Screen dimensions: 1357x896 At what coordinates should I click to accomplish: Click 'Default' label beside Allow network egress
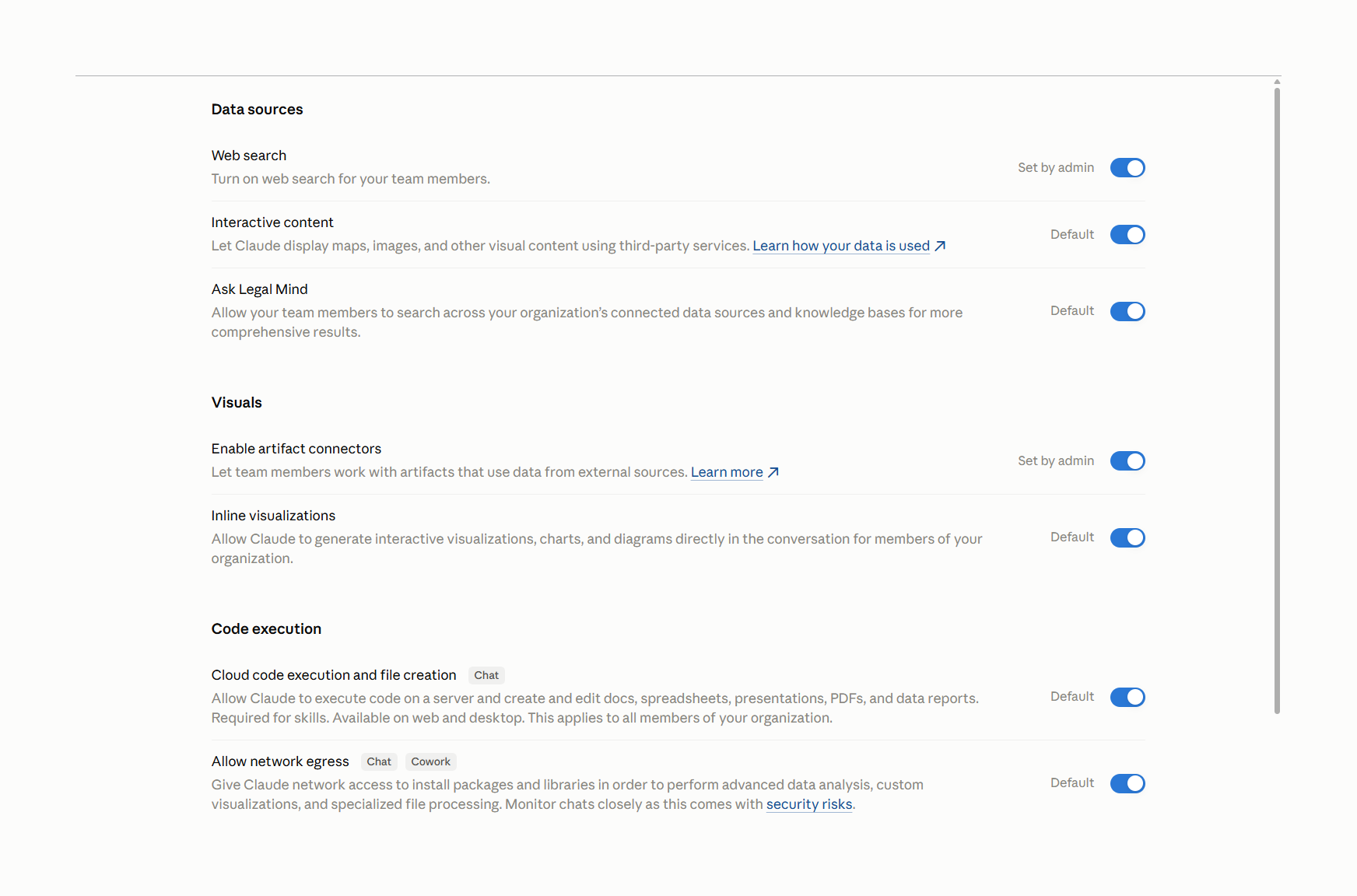click(x=1072, y=783)
